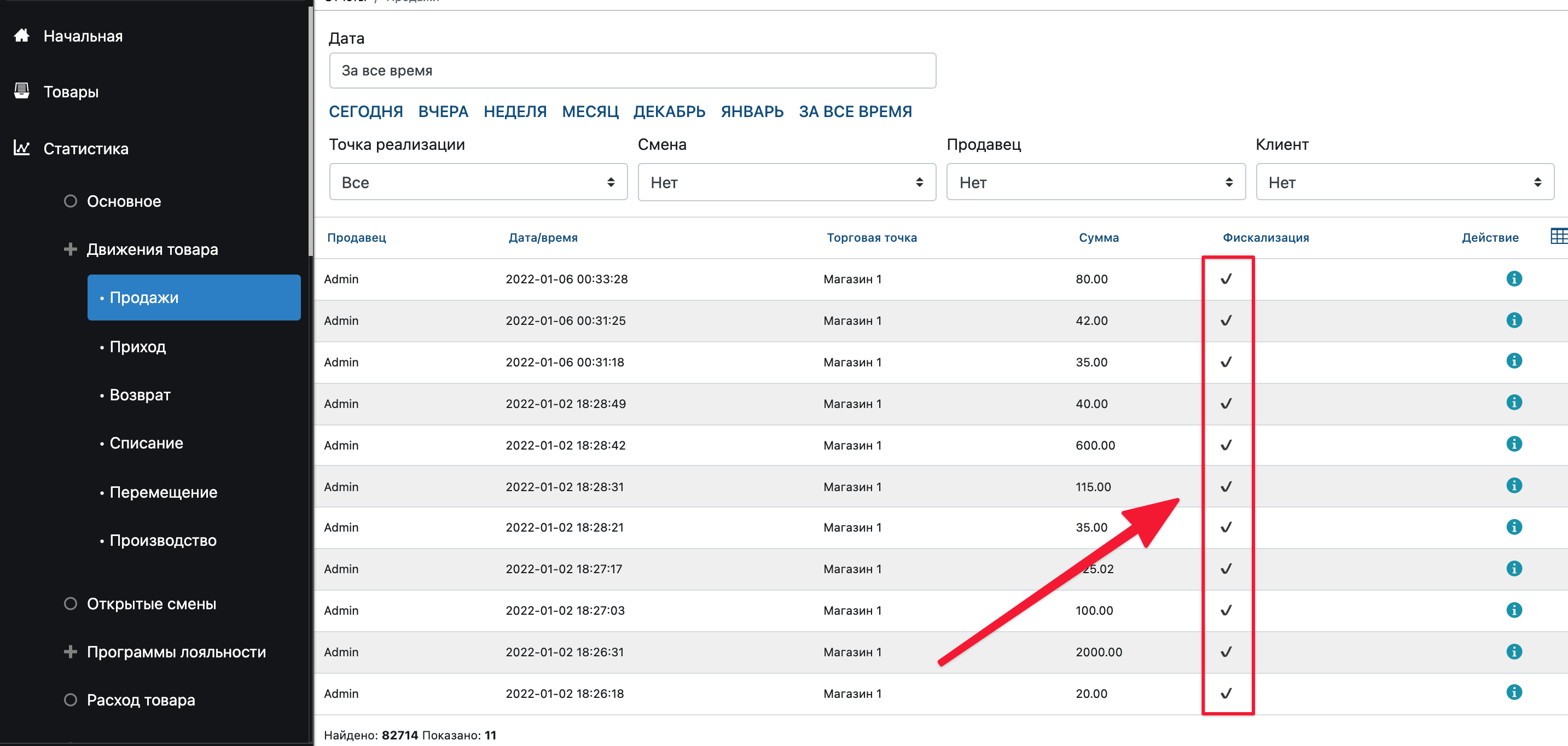
Task: Click the Статистика chart icon
Action: click(x=22, y=148)
